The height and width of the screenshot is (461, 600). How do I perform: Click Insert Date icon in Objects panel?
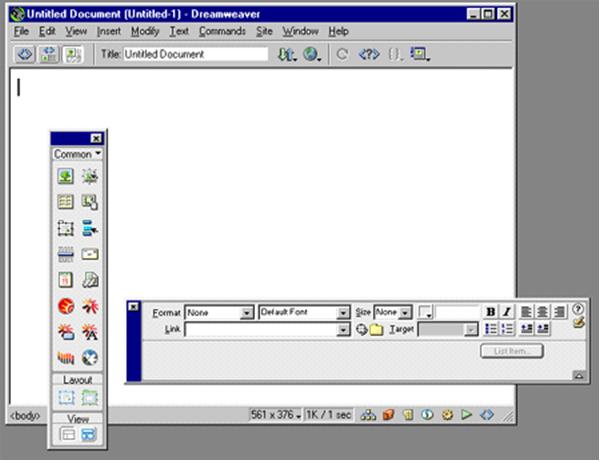coord(65,280)
